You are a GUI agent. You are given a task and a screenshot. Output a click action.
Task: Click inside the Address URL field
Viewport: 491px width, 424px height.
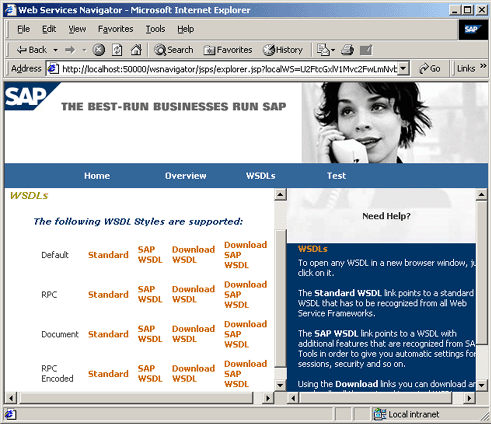pyautogui.click(x=229, y=69)
